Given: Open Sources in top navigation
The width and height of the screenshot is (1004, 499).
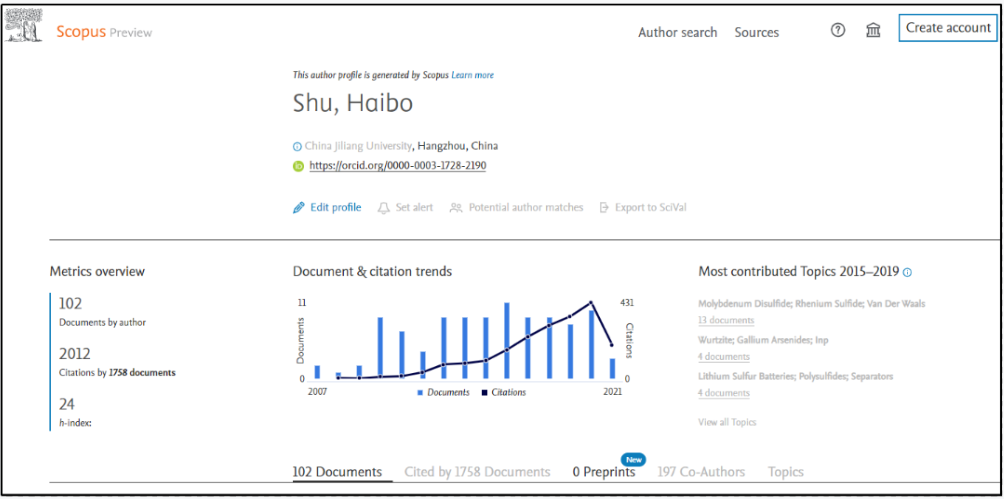Looking at the screenshot, I should (x=756, y=32).
